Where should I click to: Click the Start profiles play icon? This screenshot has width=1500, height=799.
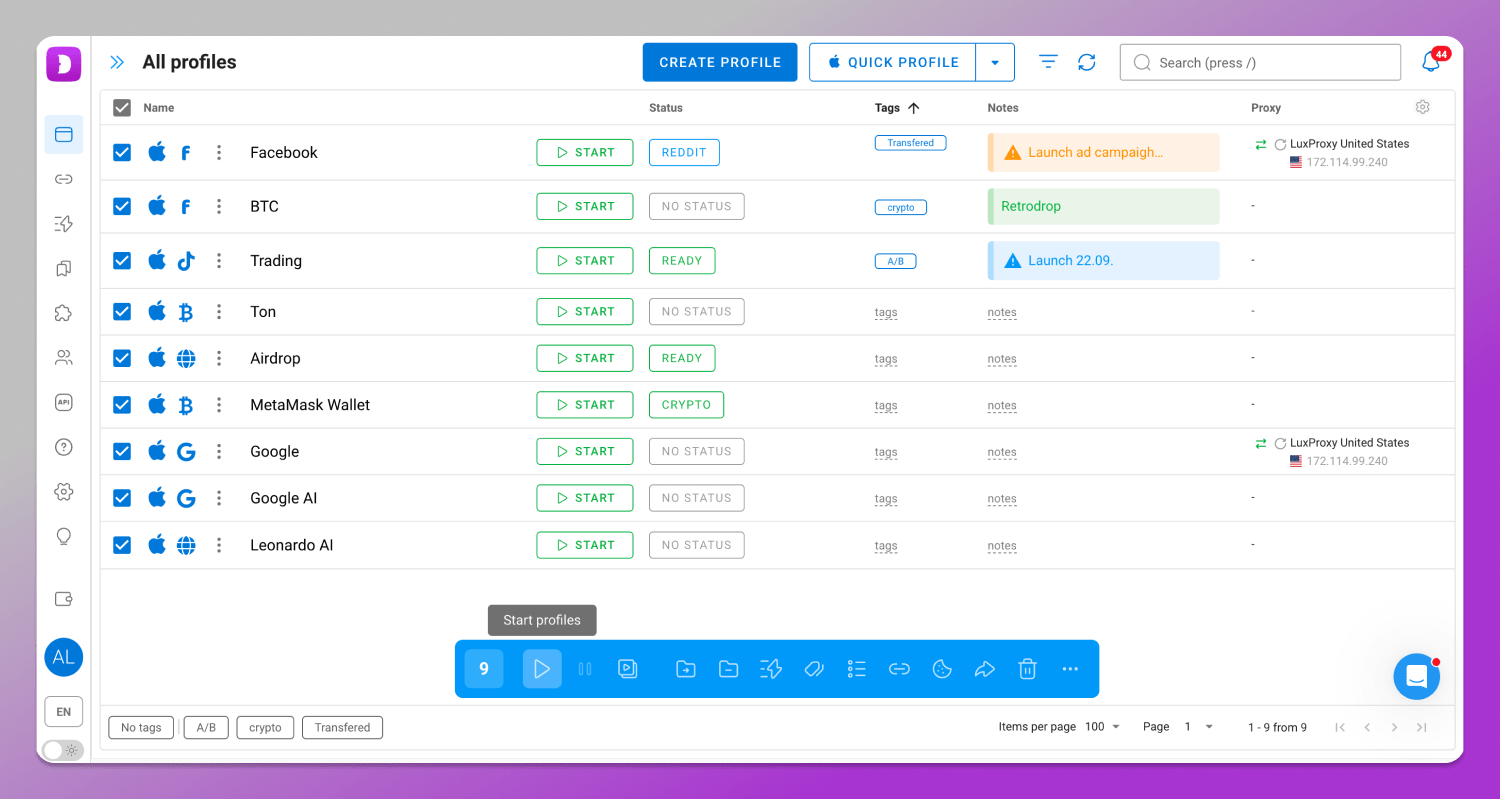point(542,669)
